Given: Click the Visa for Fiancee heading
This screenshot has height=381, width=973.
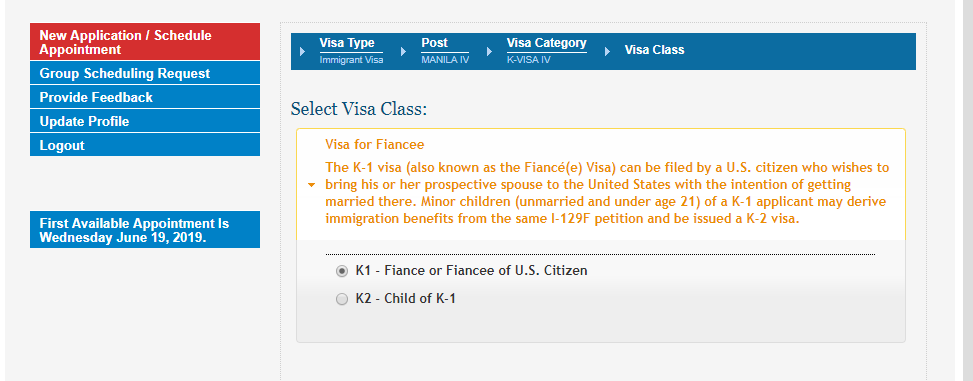Looking at the screenshot, I should pos(375,145).
